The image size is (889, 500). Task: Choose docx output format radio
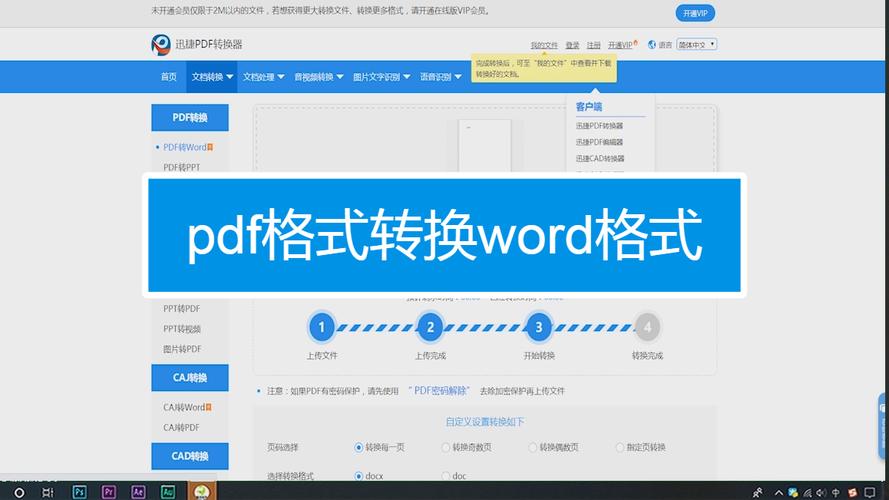pyautogui.click(x=358, y=476)
